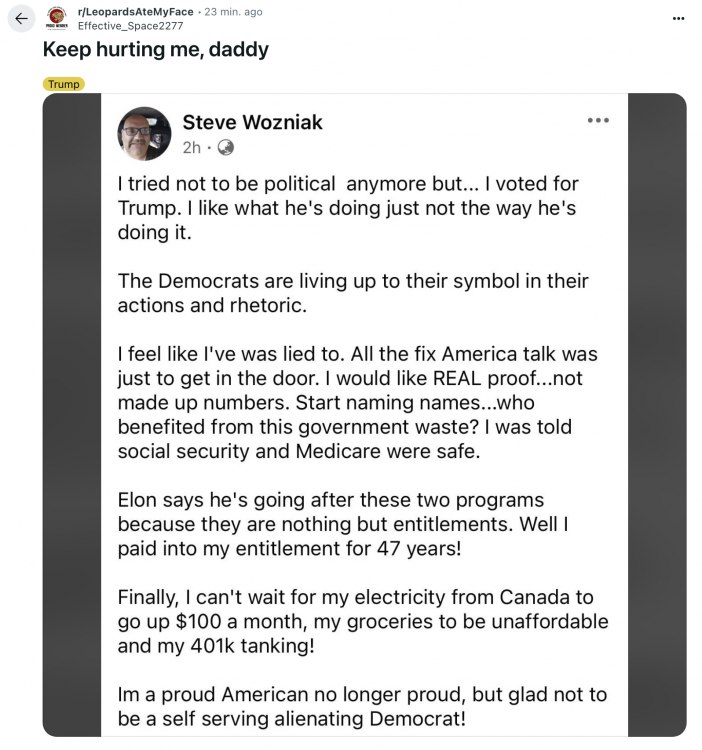Visit the r/LeopardsAteMyFace subreddit link
The height and width of the screenshot is (750, 702).
[135, 12]
